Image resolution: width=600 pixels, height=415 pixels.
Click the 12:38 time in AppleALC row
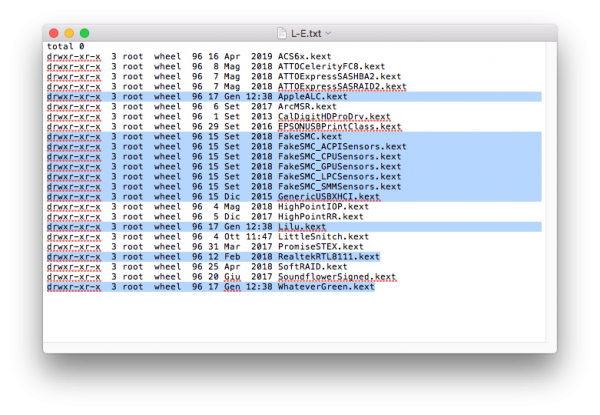click(x=259, y=96)
